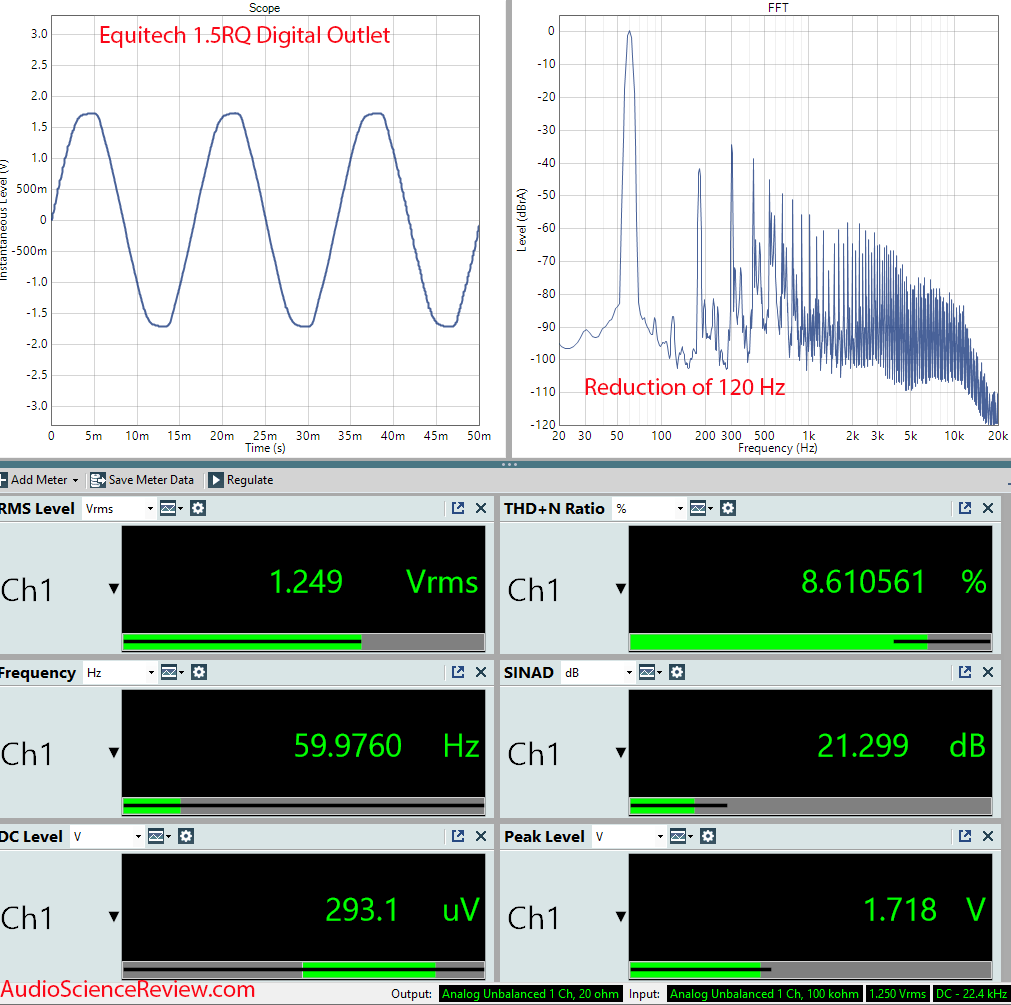
Task: Click the panel splitter grip dots
Action: click(x=509, y=464)
